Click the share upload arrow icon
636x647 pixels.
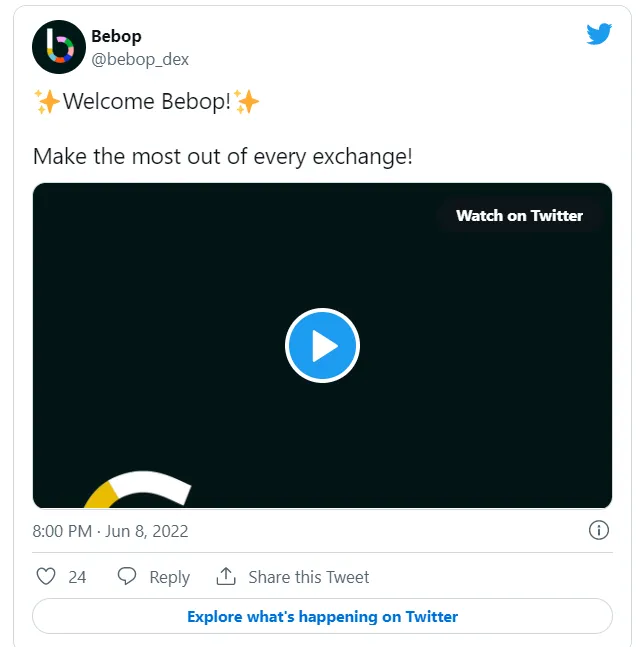(x=226, y=576)
